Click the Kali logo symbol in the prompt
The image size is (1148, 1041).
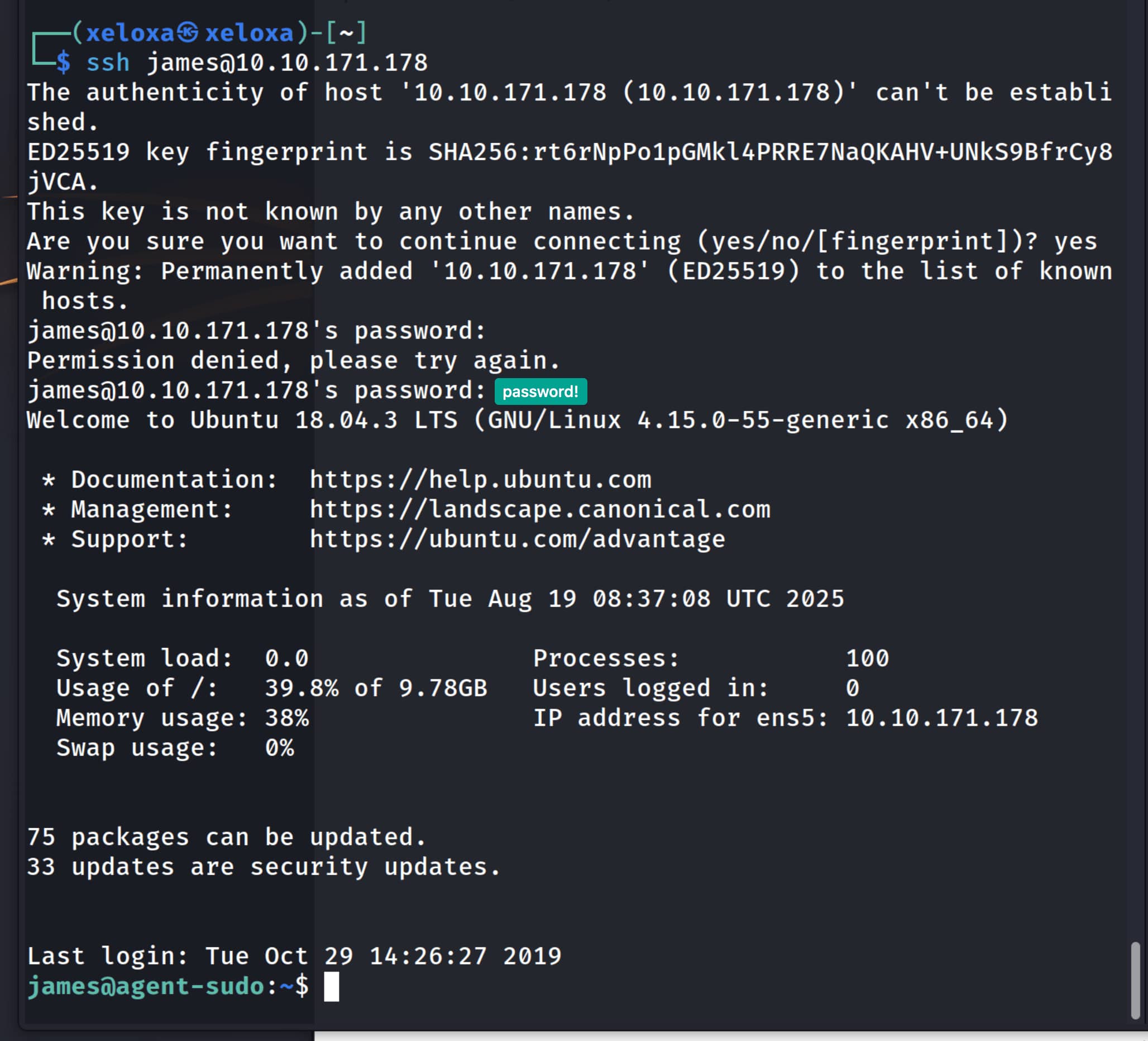pyautogui.click(x=188, y=32)
